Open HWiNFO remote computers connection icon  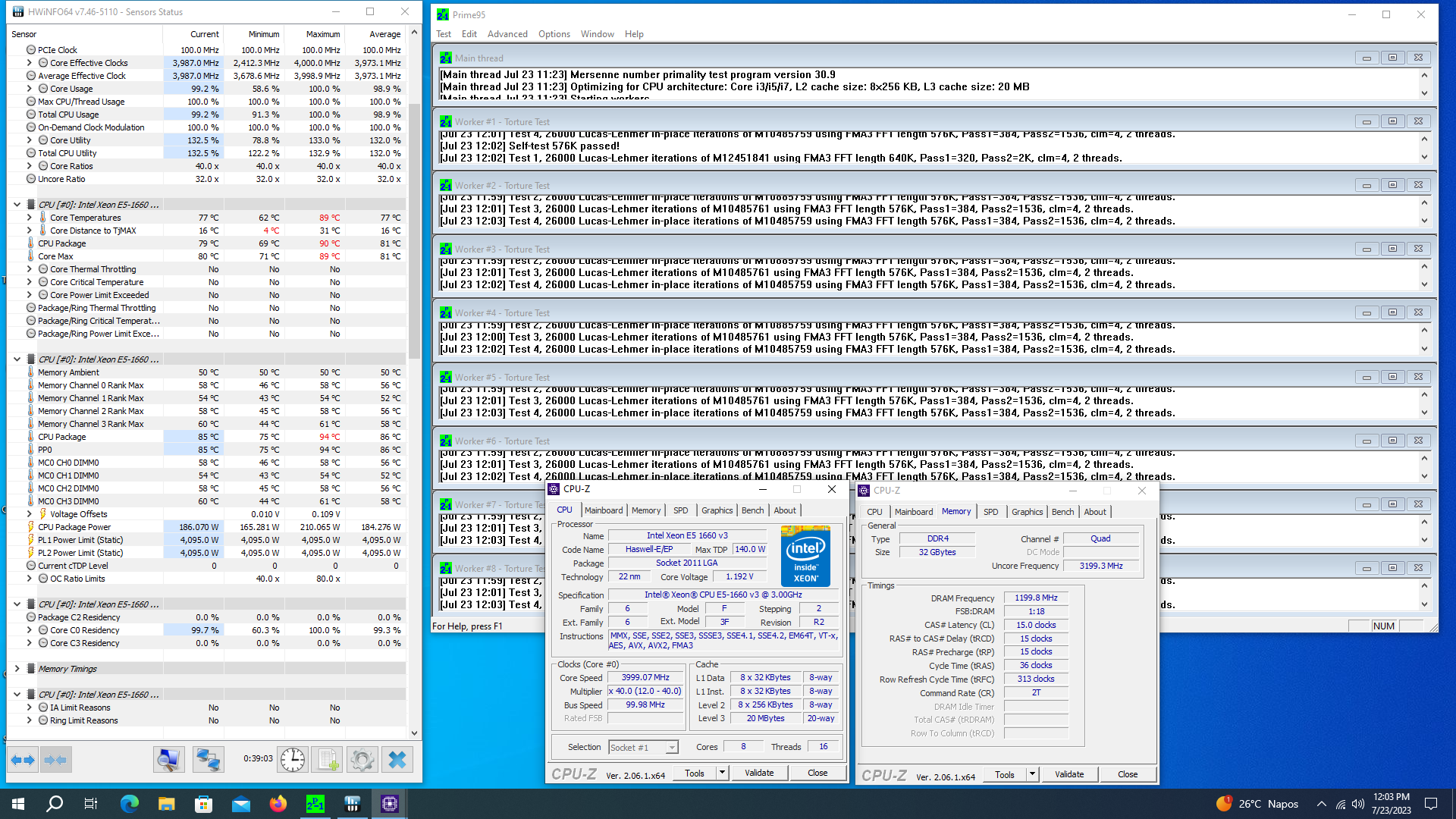(208, 759)
